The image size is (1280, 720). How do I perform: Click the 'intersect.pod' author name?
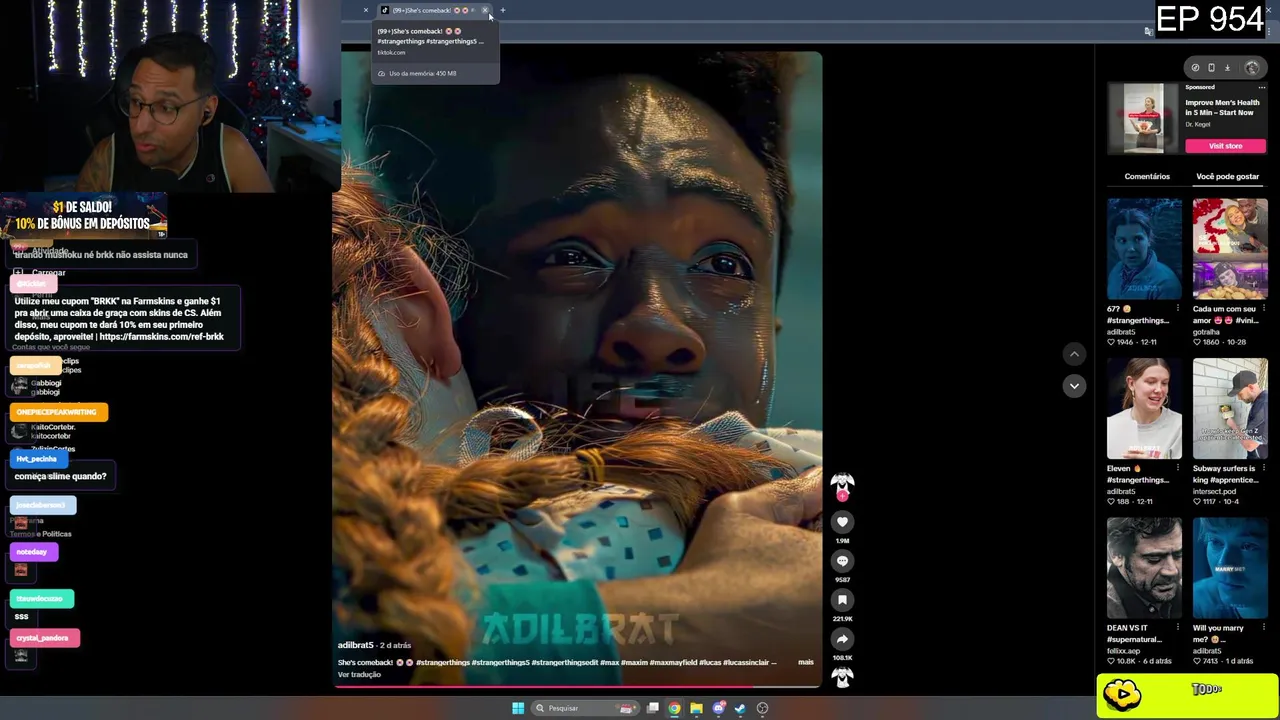1214,491
